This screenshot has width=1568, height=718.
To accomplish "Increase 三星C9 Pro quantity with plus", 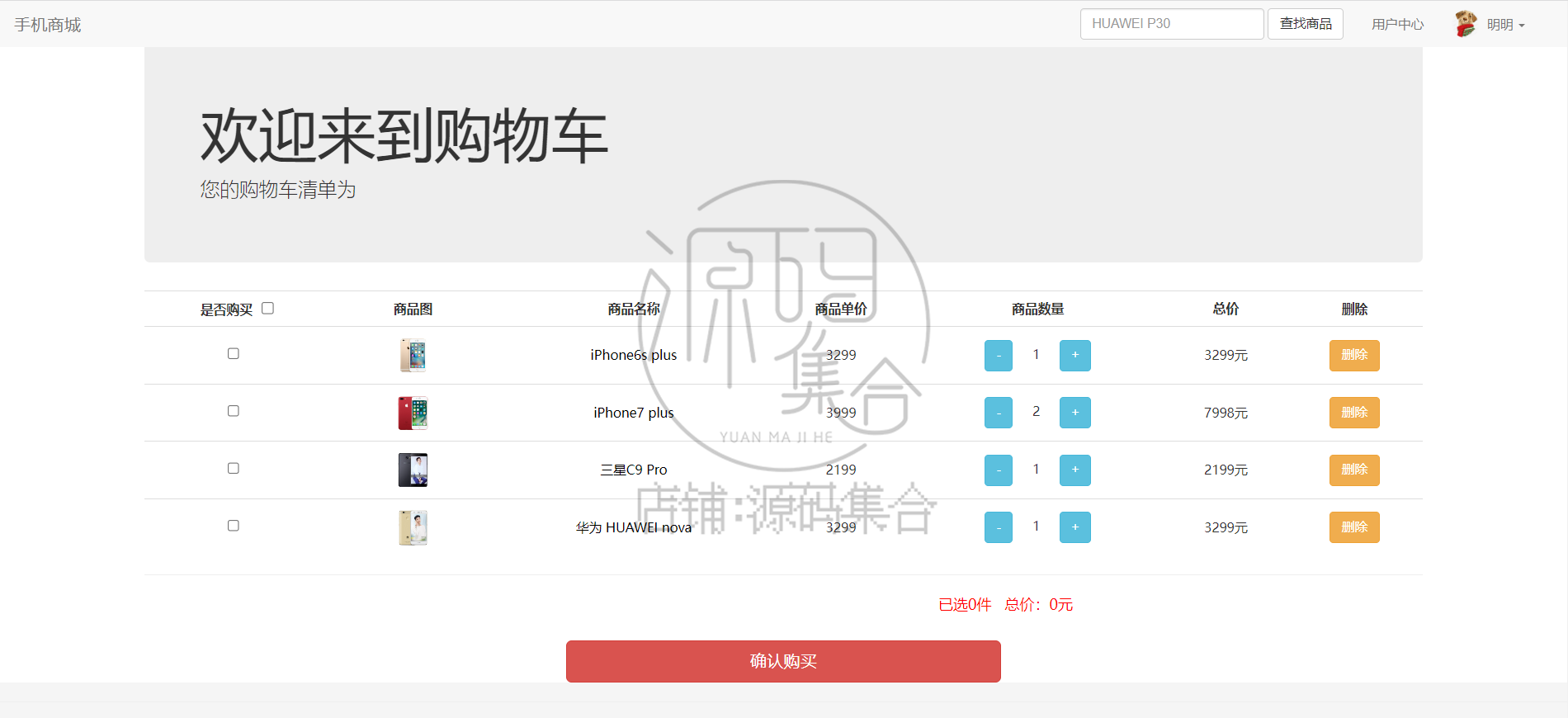I will [x=1075, y=470].
